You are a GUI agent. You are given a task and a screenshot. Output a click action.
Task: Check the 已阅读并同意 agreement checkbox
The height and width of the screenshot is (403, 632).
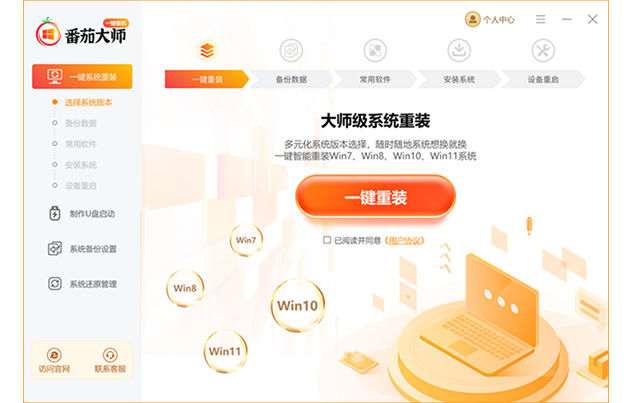327,240
